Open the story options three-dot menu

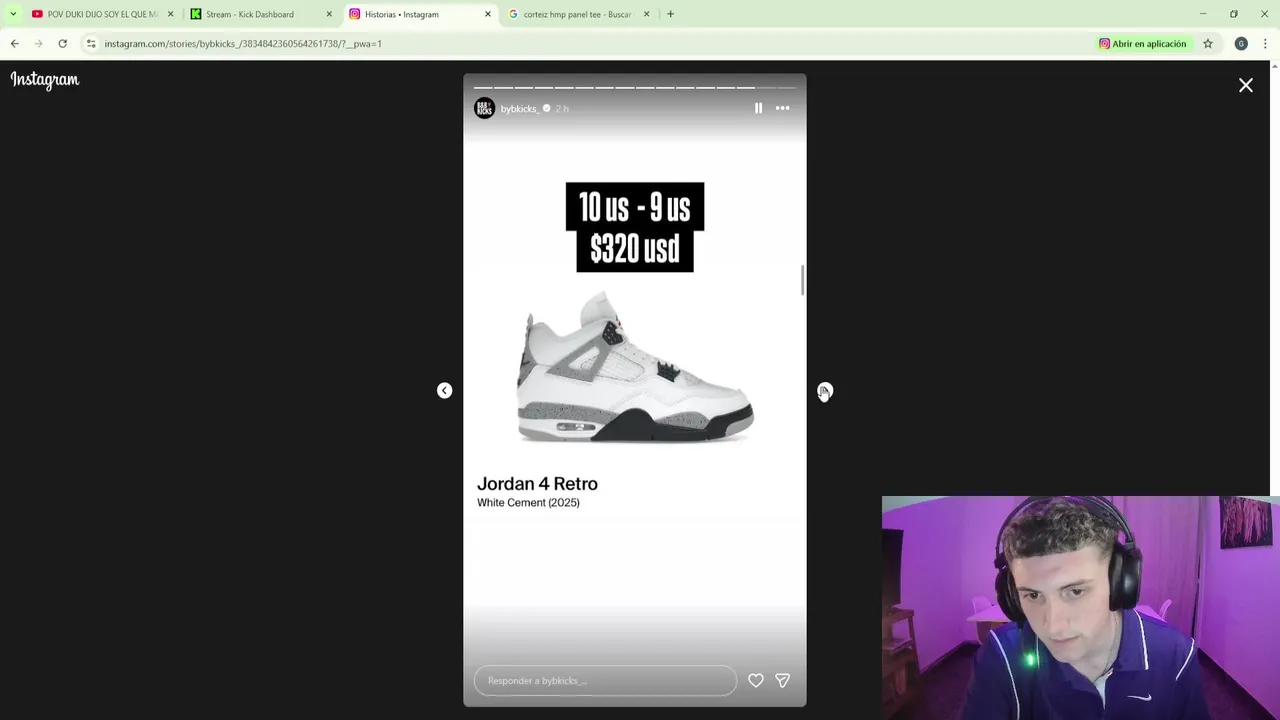(783, 108)
